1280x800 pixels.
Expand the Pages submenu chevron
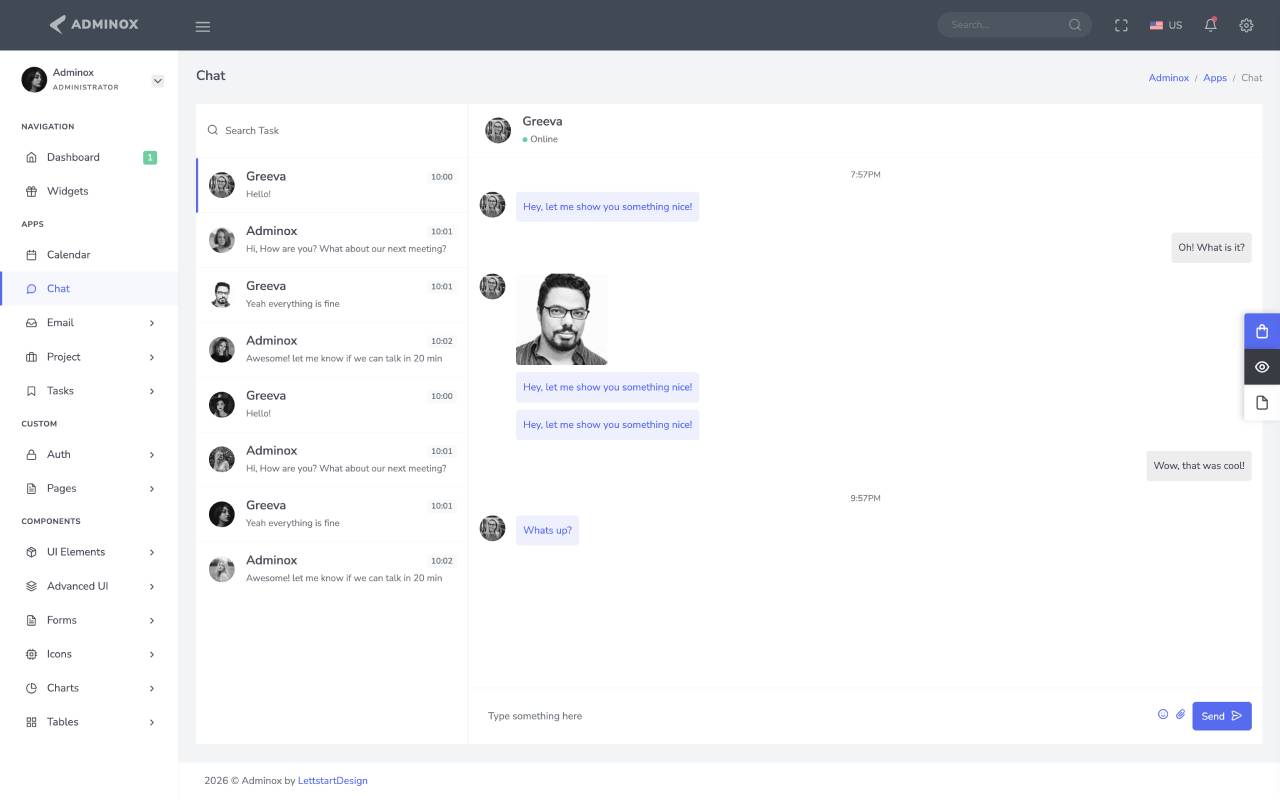pos(152,488)
